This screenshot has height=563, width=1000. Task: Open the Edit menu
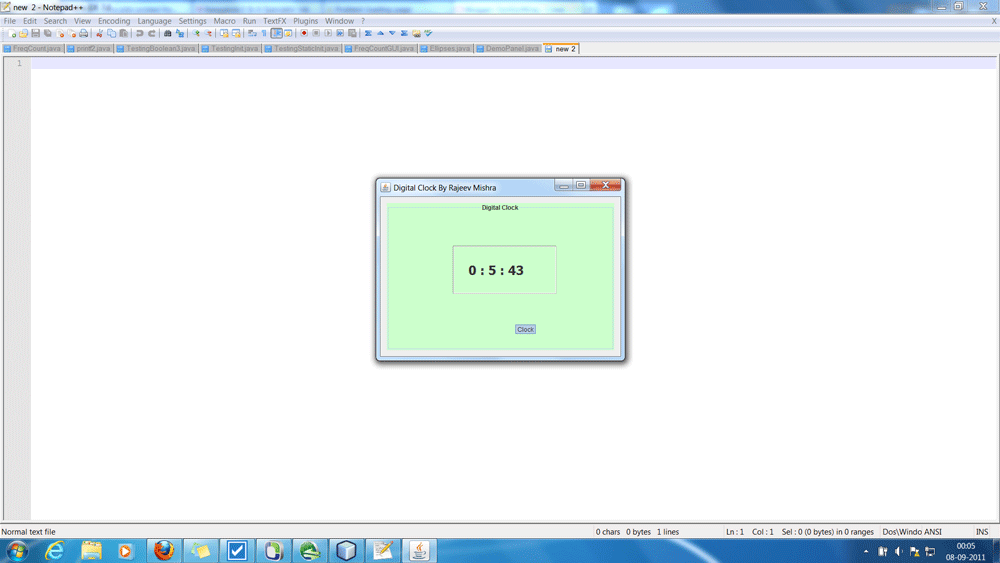[30, 21]
